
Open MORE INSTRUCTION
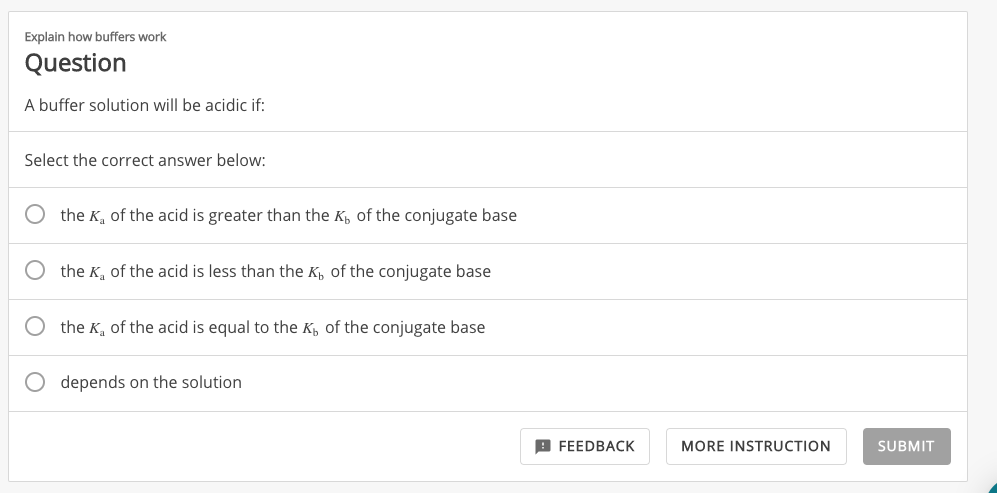(x=755, y=446)
